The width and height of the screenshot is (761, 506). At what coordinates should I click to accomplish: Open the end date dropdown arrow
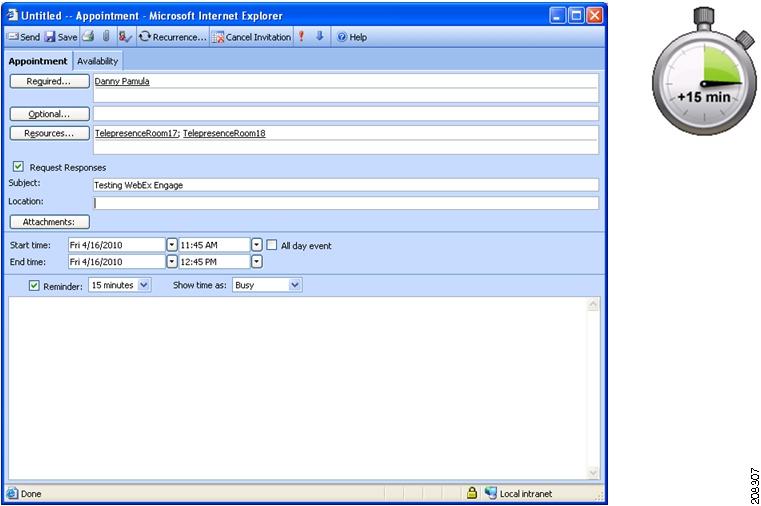click(172, 262)
